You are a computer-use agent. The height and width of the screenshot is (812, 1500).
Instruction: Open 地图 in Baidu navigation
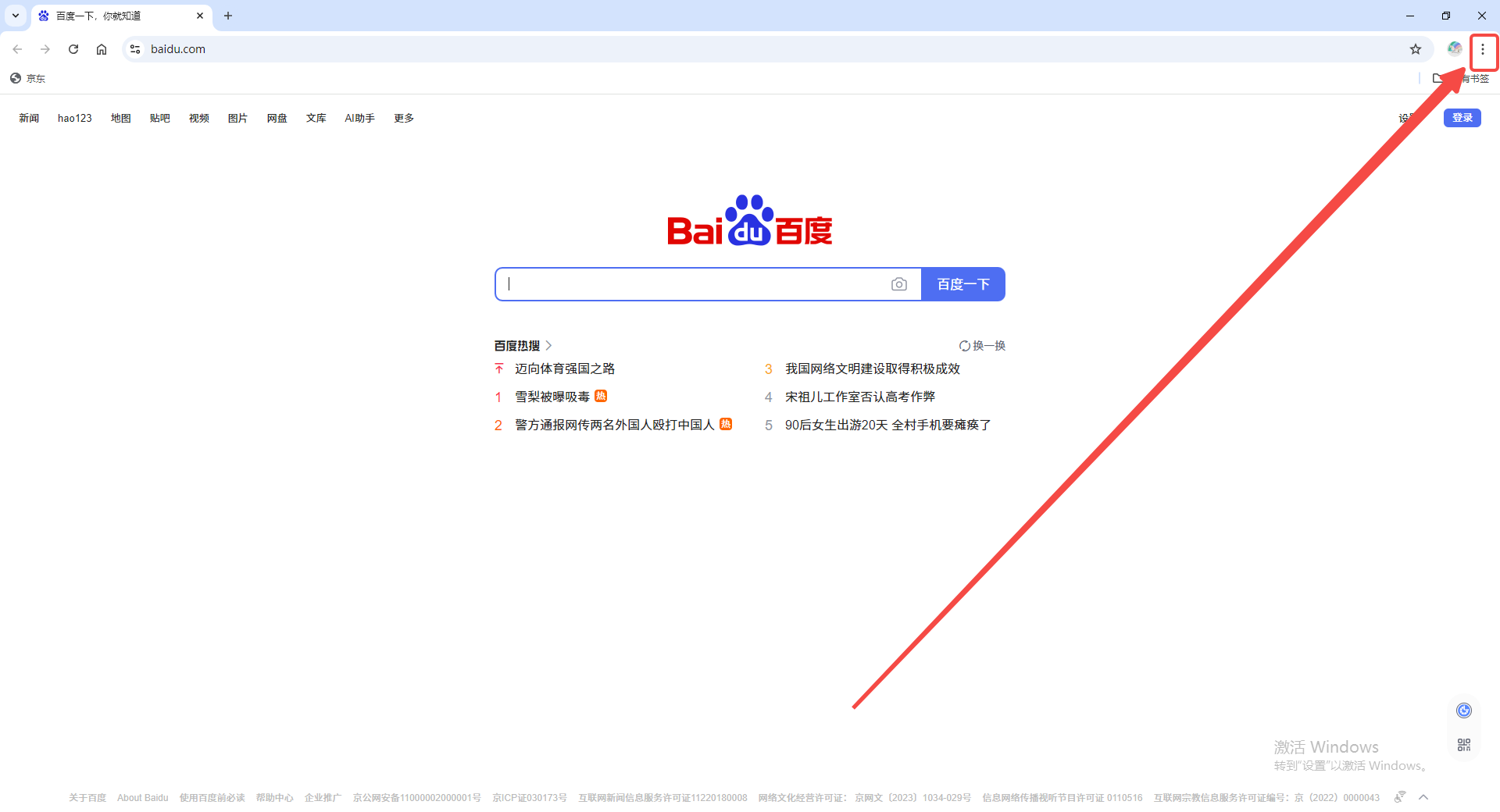(121, 118)
